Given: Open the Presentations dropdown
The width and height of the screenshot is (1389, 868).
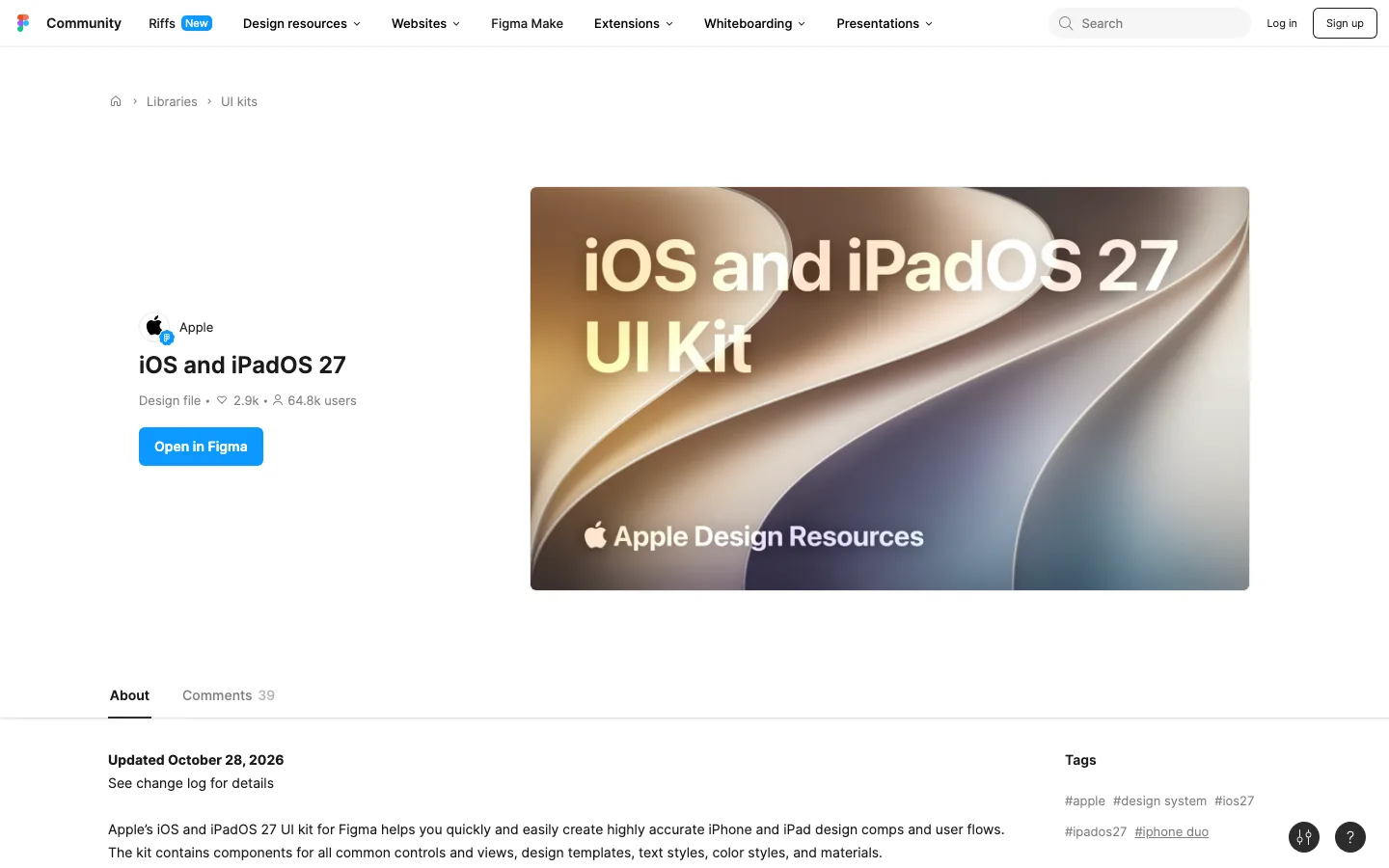Looking at the screenshot, I should coord(885,23).
